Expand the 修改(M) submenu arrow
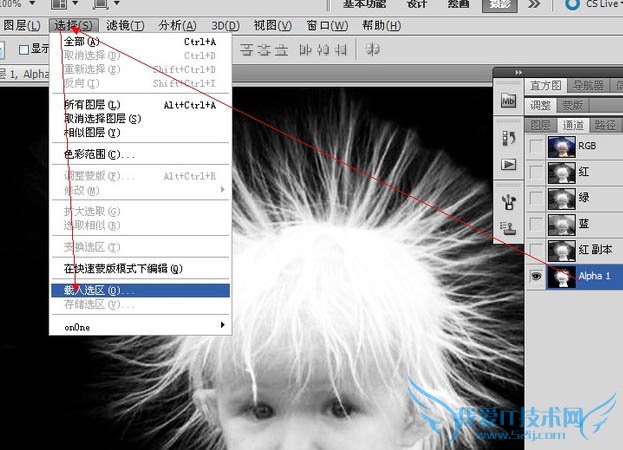This screenshot has width=623, height=450. coord(222,190)
